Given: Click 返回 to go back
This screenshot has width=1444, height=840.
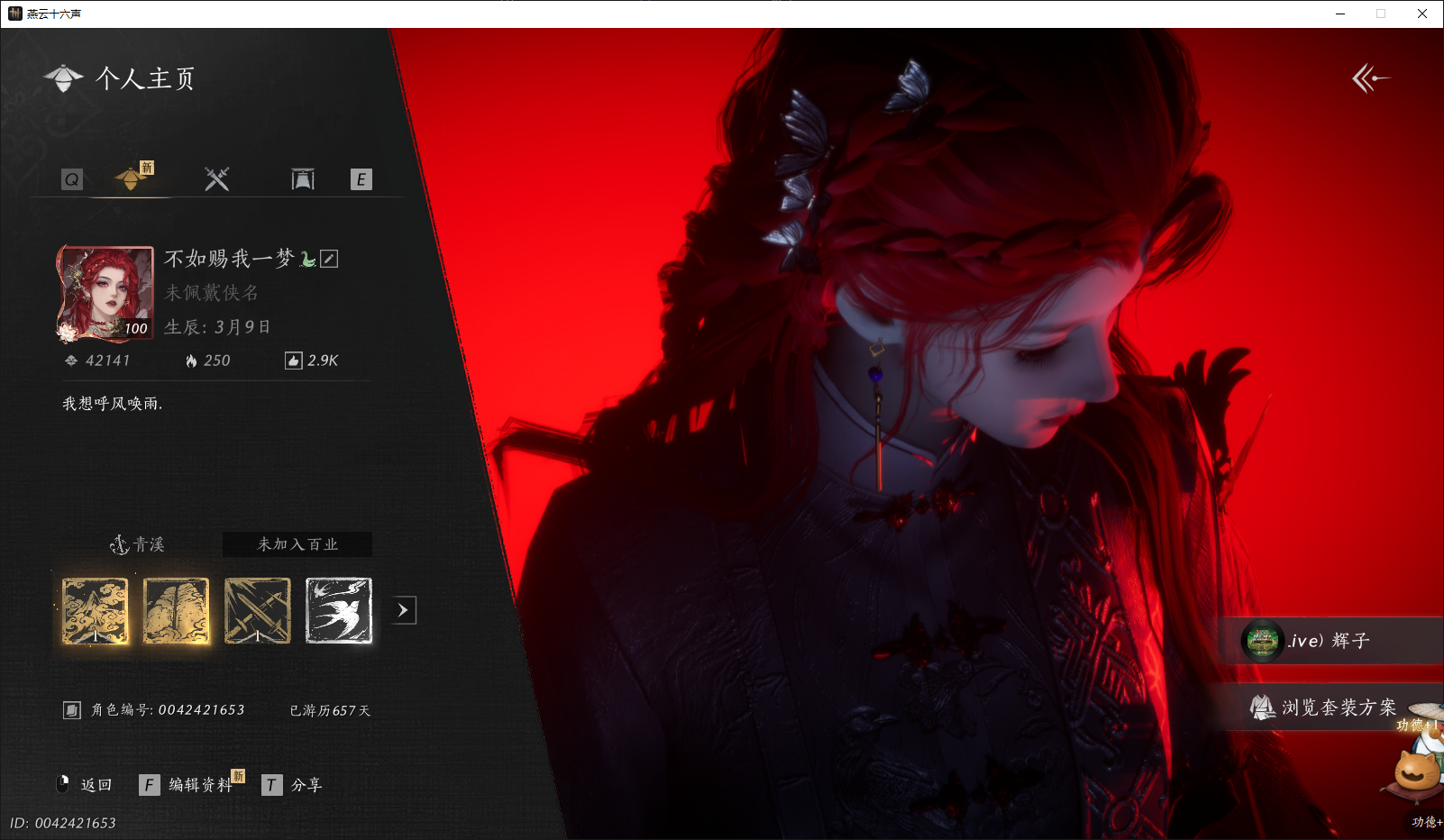Looking at the screenshot, I should coord(84,785).
